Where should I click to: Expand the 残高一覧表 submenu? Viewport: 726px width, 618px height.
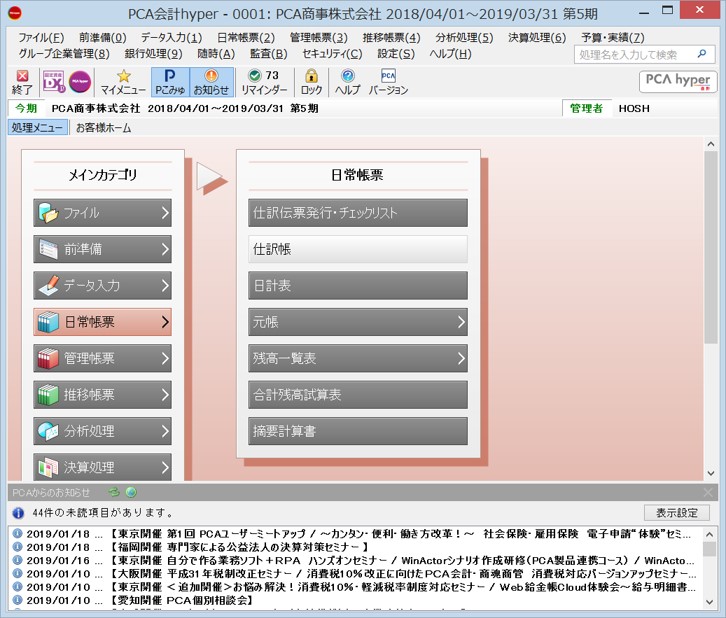tap(358, 358)
